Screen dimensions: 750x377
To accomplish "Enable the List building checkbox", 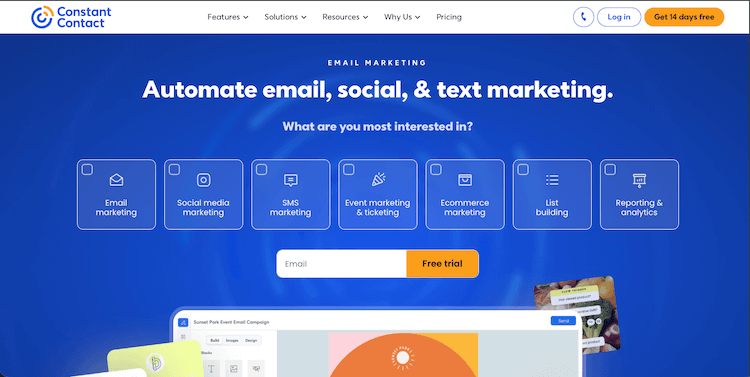I will tap(523, 169).
